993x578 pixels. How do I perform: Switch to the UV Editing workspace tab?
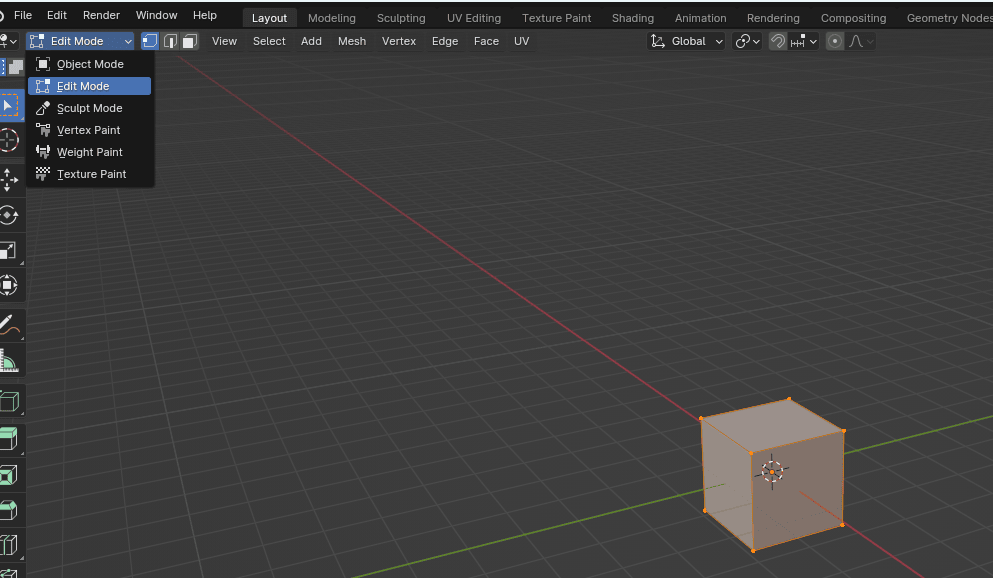[473, 18]
